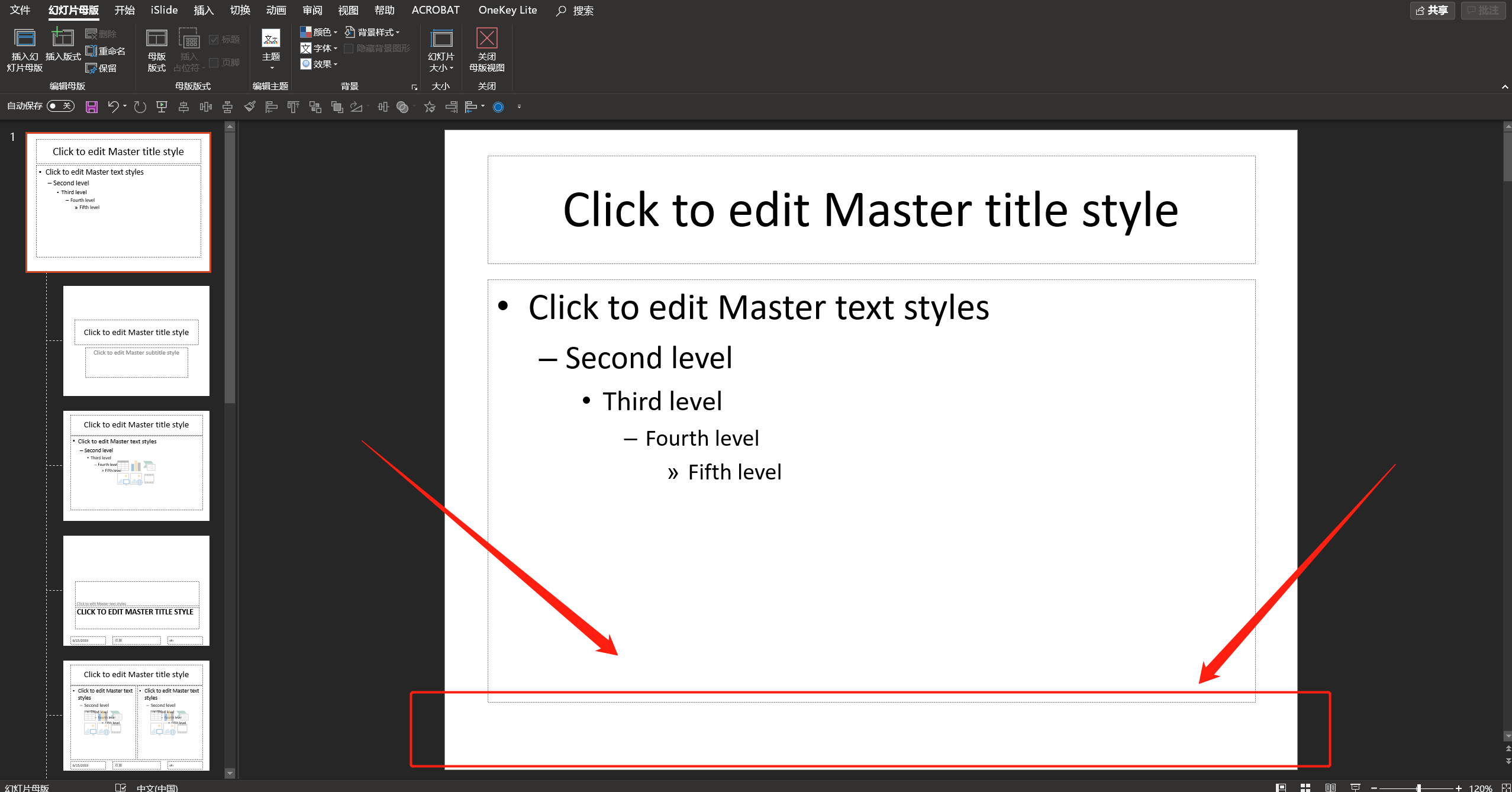The height and width of the screenshot is (792, 1512).
Task: Open the alignment options dropdown arrow
Action: point(483,107)
